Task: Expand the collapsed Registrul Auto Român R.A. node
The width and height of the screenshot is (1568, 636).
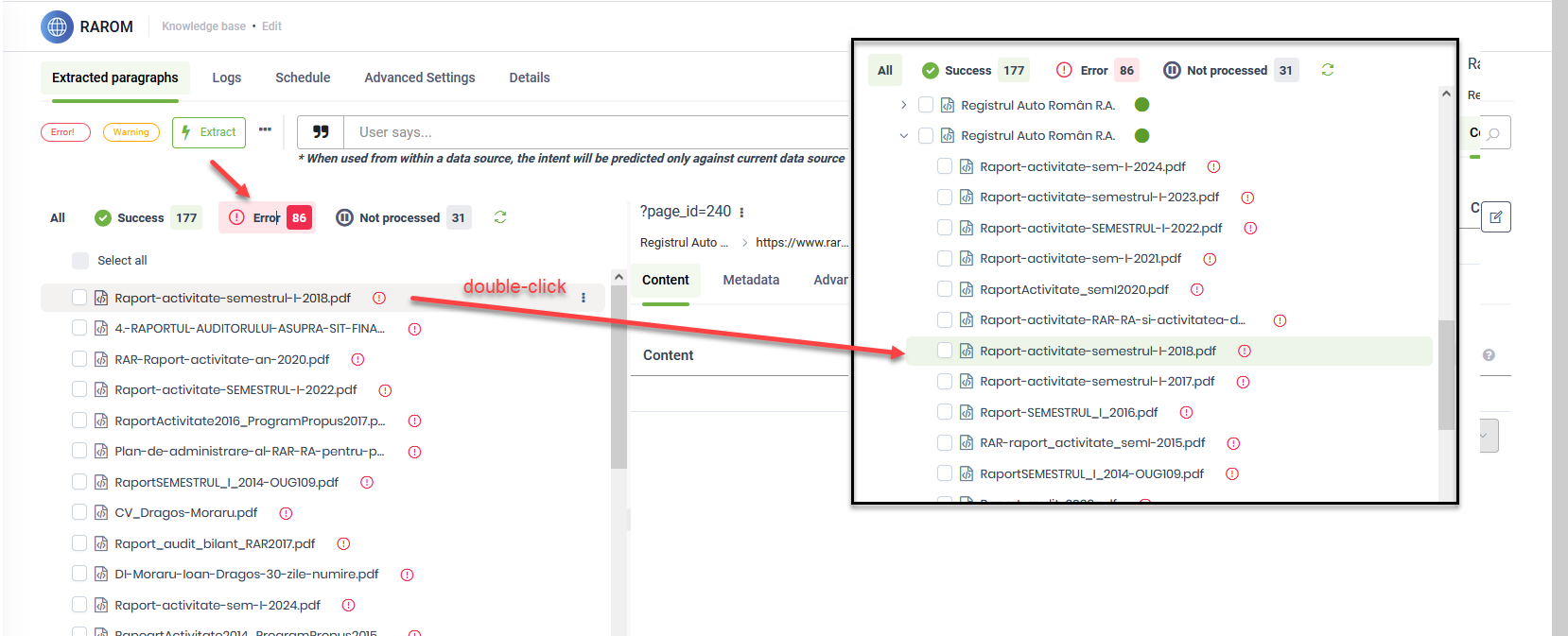Action: [903, 105]
